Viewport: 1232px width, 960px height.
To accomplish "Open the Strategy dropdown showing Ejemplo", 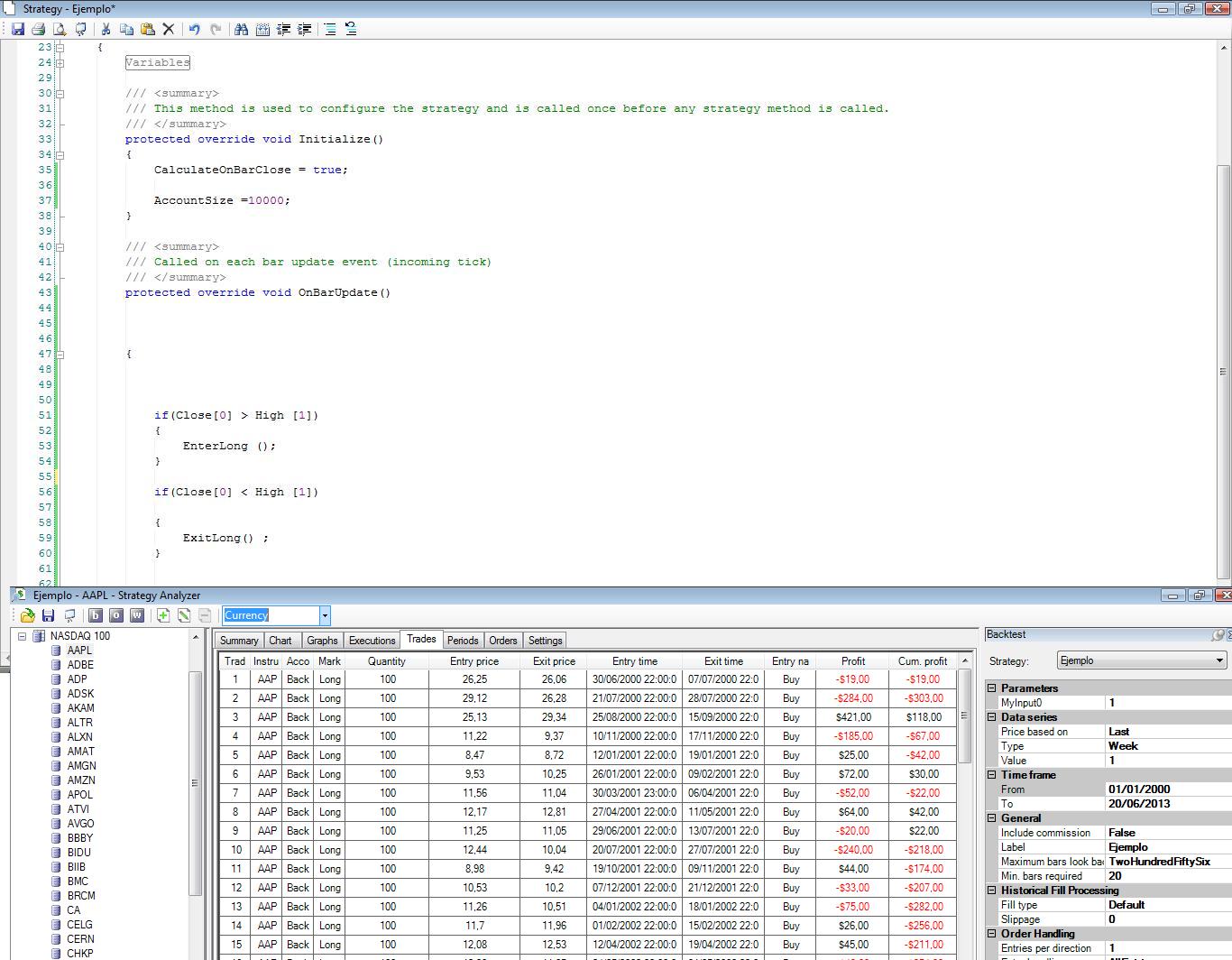I will tap(1143, 661).
